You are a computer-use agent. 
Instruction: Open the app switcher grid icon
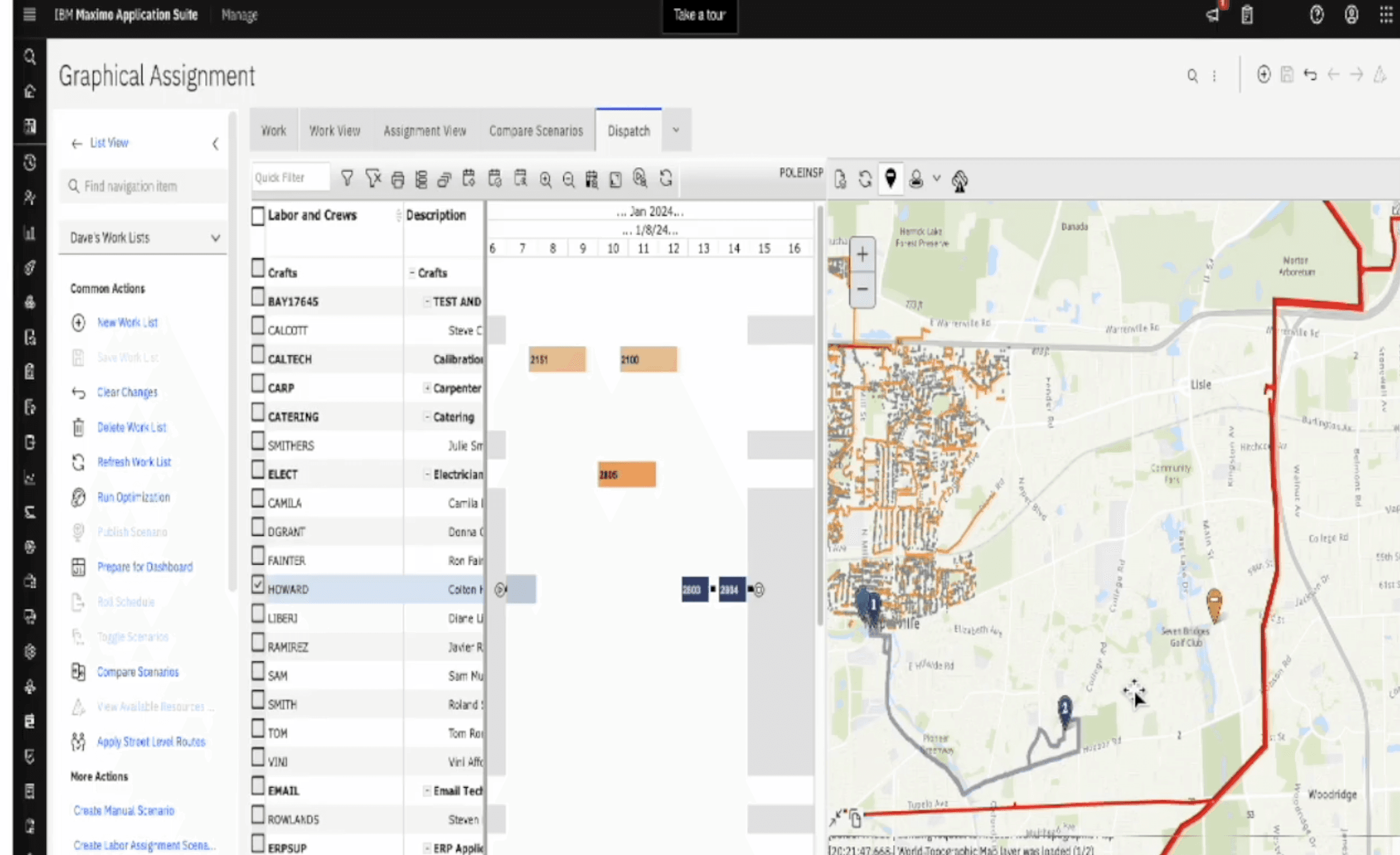[x=1386, y=15]
